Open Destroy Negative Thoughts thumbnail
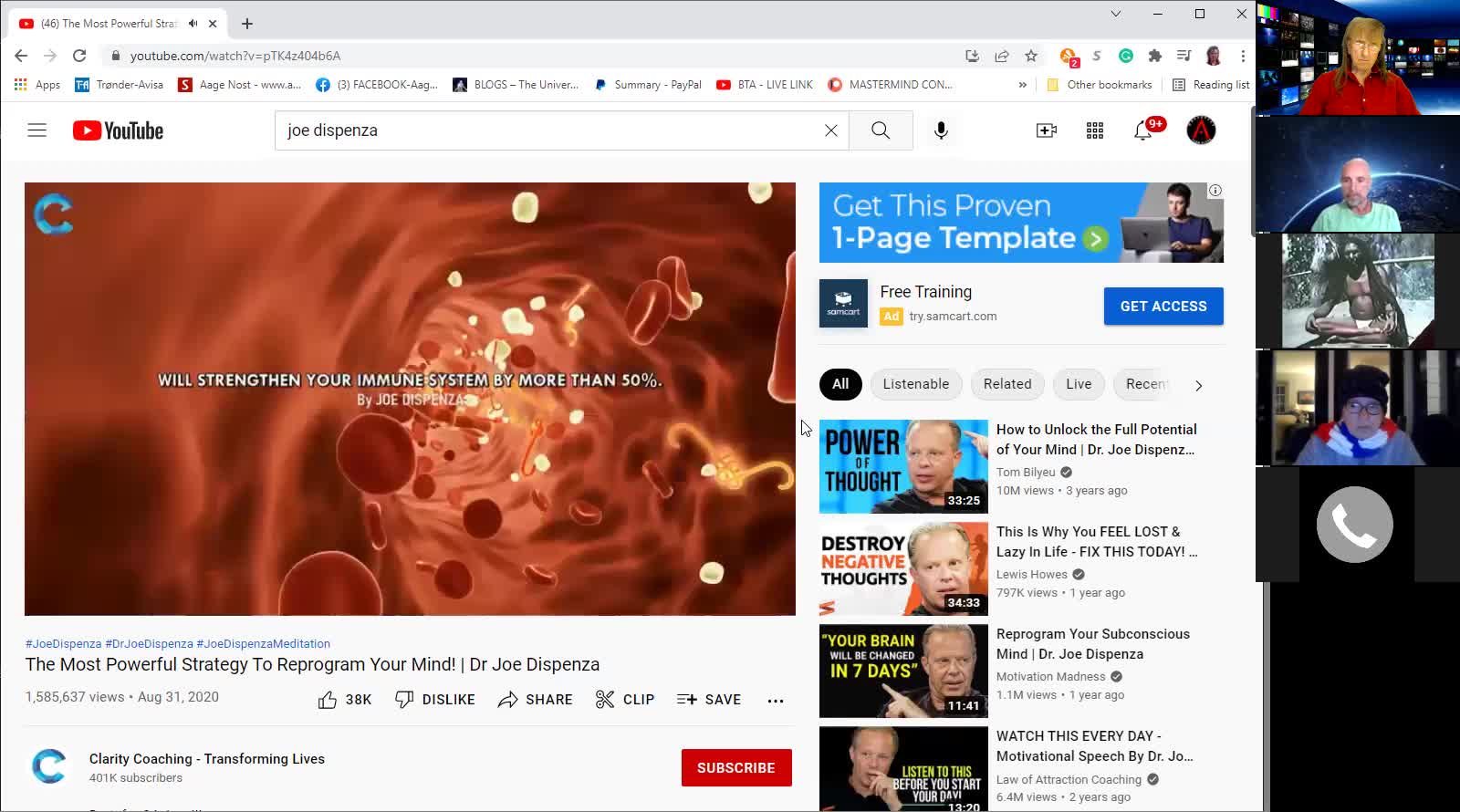Screen dimensions: 1460x812 pos(903,568)
